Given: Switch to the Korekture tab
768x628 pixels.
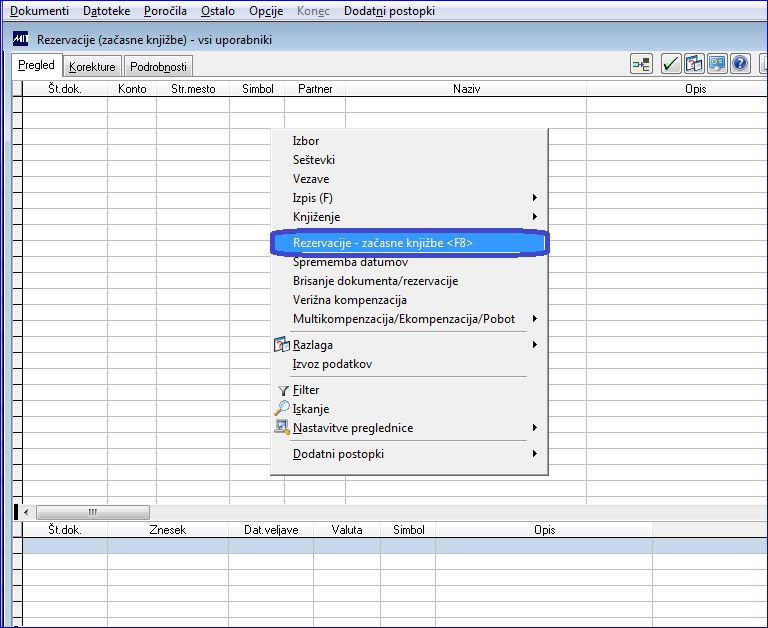Looking at the screenshot, I should [92, 67].
